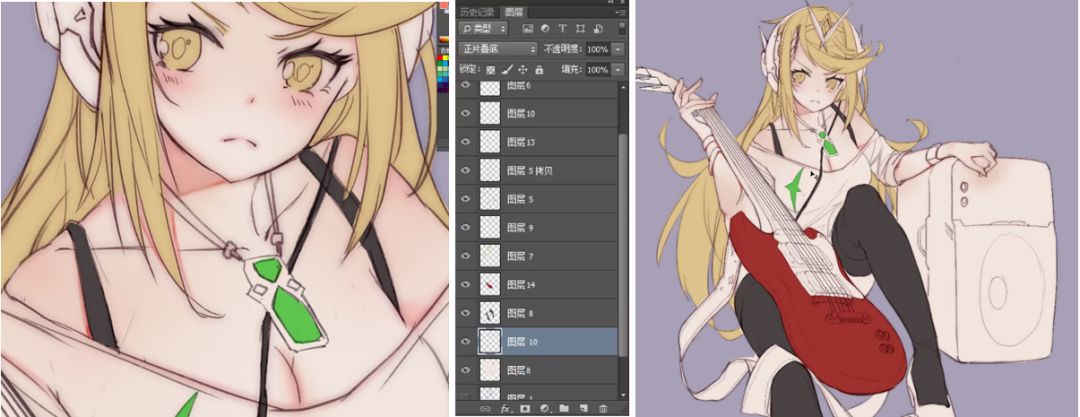Click the 图层 7 layer thumbnail
The height and width of the screenshot is (417, 1080).
490,256
